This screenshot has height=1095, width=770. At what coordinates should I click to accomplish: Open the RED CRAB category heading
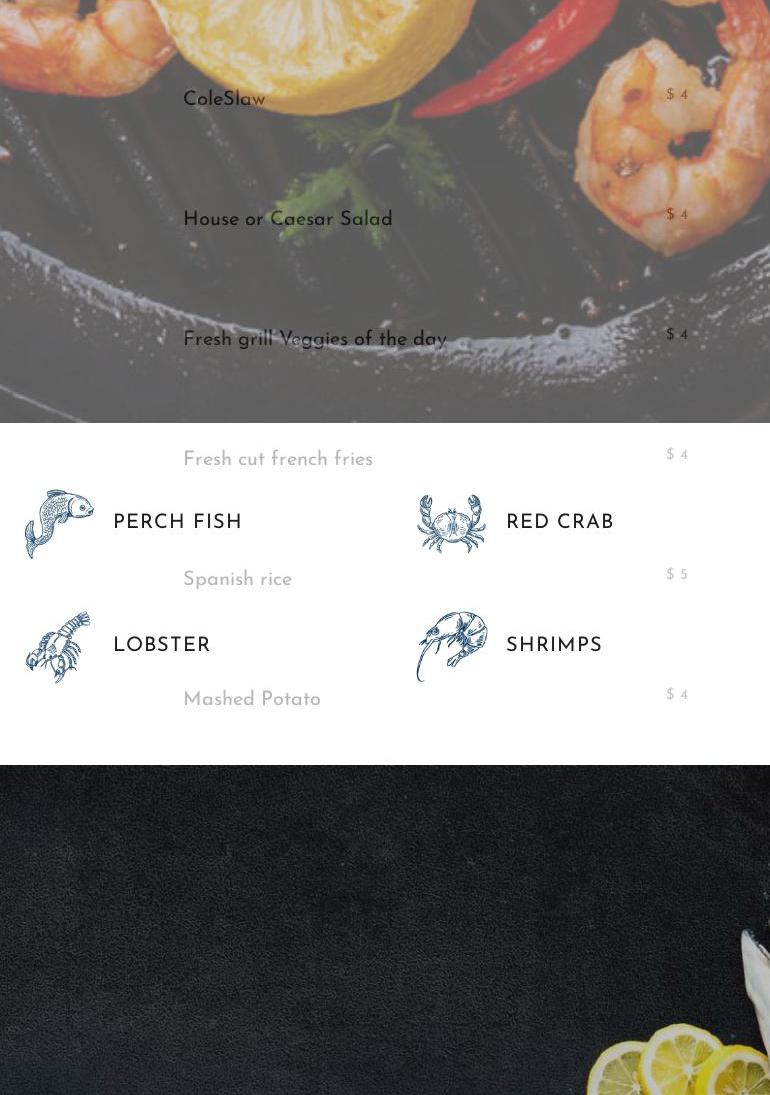pos(560,522)
